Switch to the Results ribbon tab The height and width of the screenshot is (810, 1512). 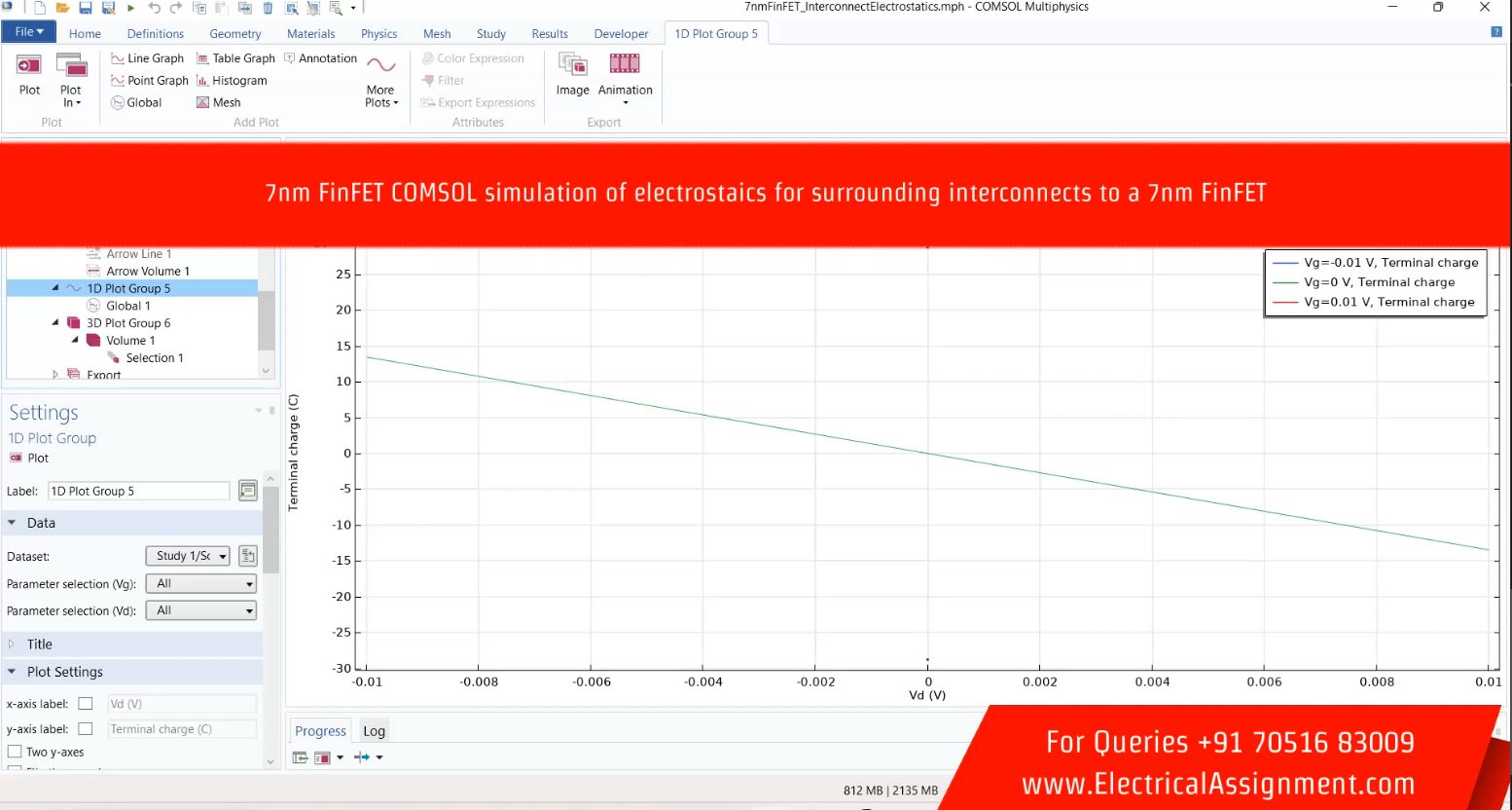550,34
